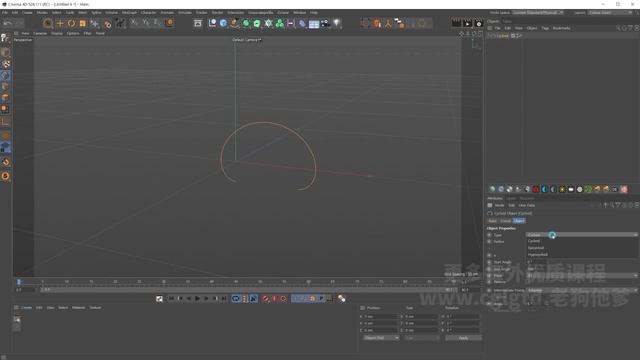
Task: Toggle the Z axis lock
Action: click(x=158, y=23)
